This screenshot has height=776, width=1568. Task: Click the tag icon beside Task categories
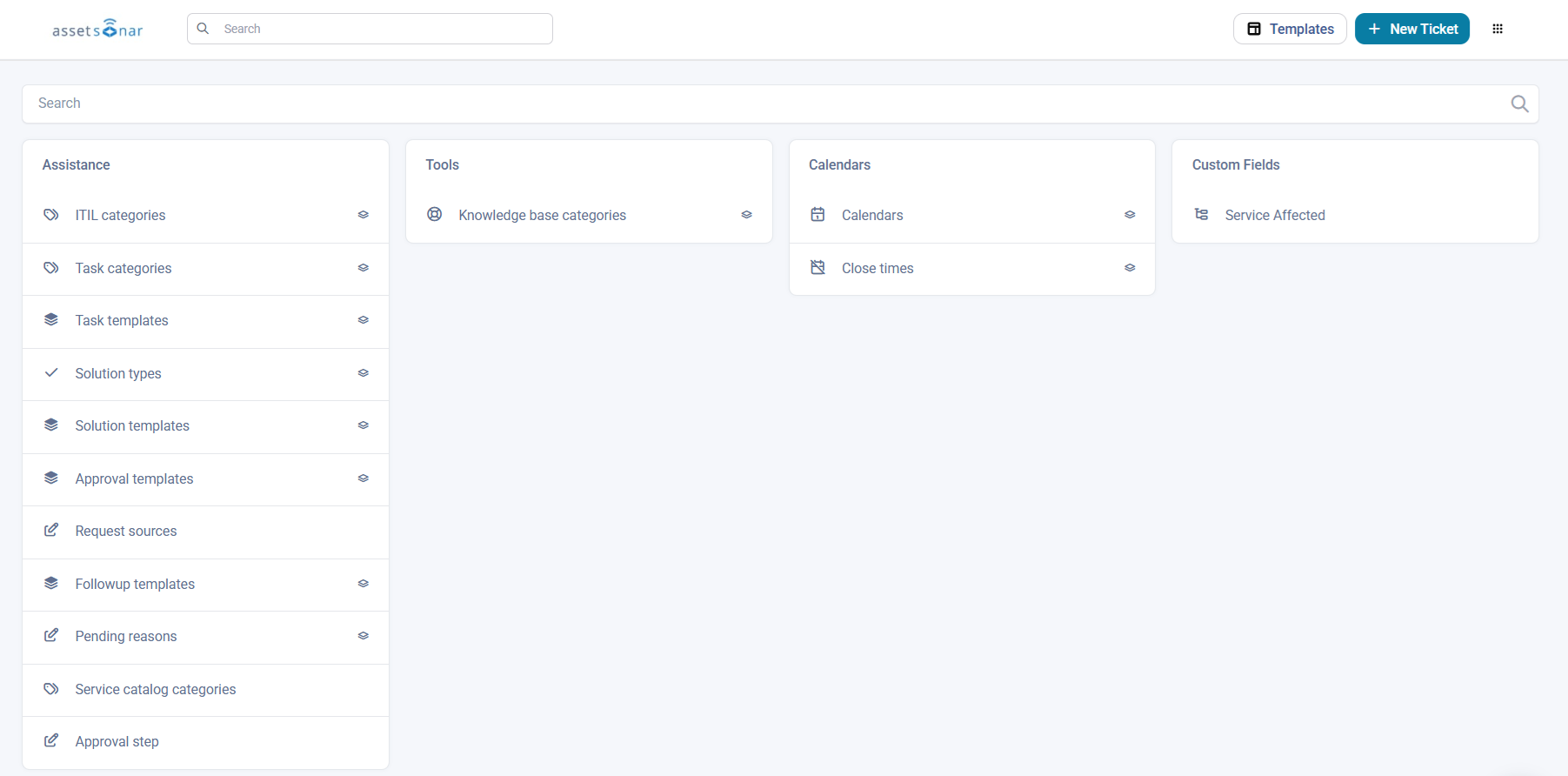click(51, 268)
